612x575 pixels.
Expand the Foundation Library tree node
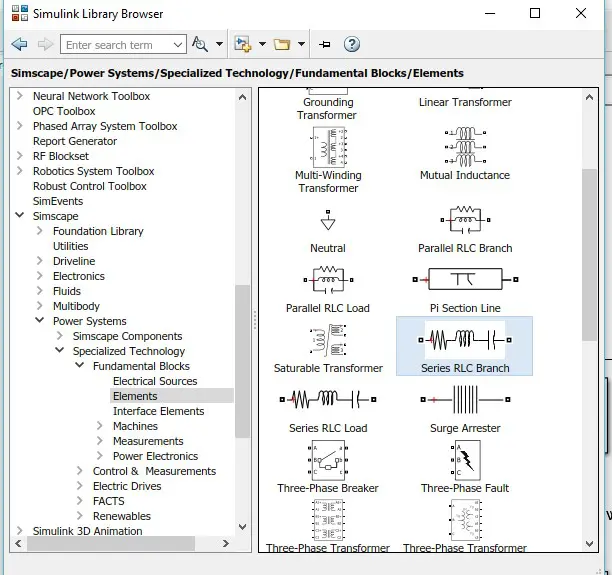point(41,231)
